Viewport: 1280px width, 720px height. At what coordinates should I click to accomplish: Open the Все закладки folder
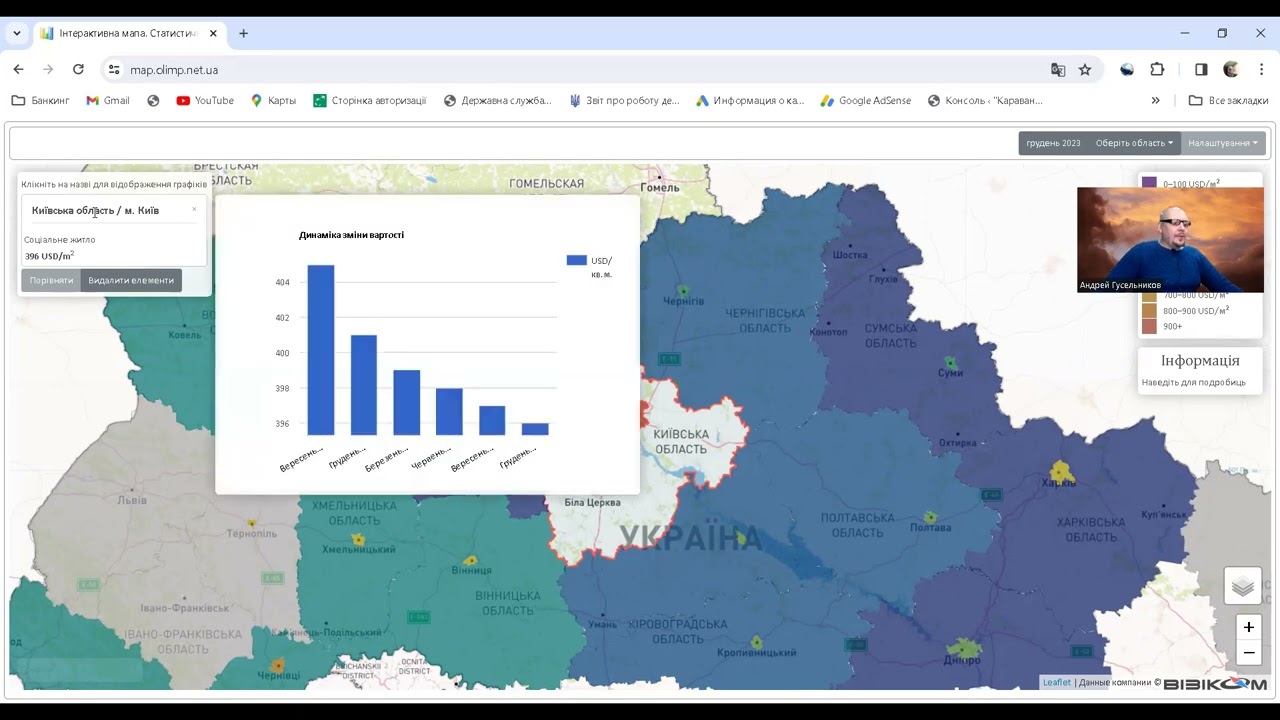[1228, 100]
